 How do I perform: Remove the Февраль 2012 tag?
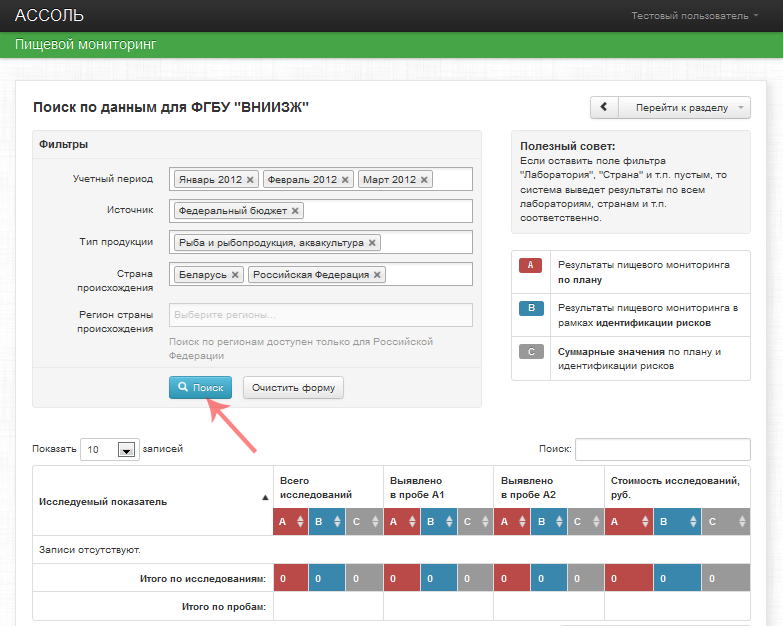click(x=345, y=180)
